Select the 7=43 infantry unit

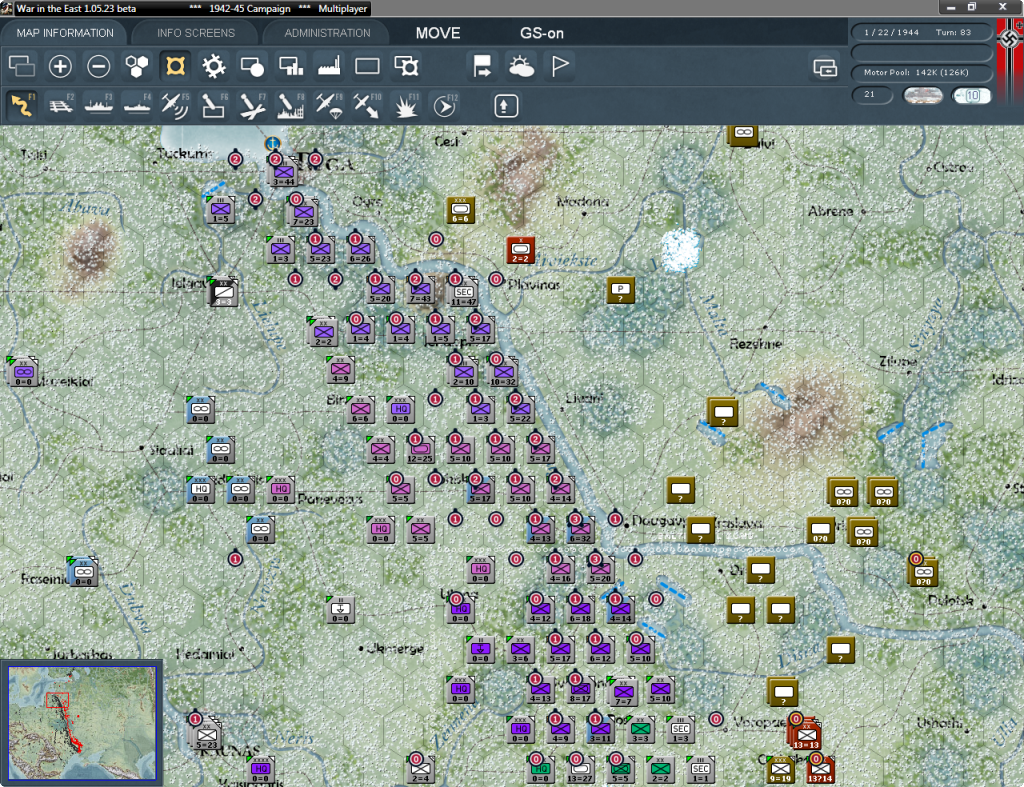coord(420,289)
